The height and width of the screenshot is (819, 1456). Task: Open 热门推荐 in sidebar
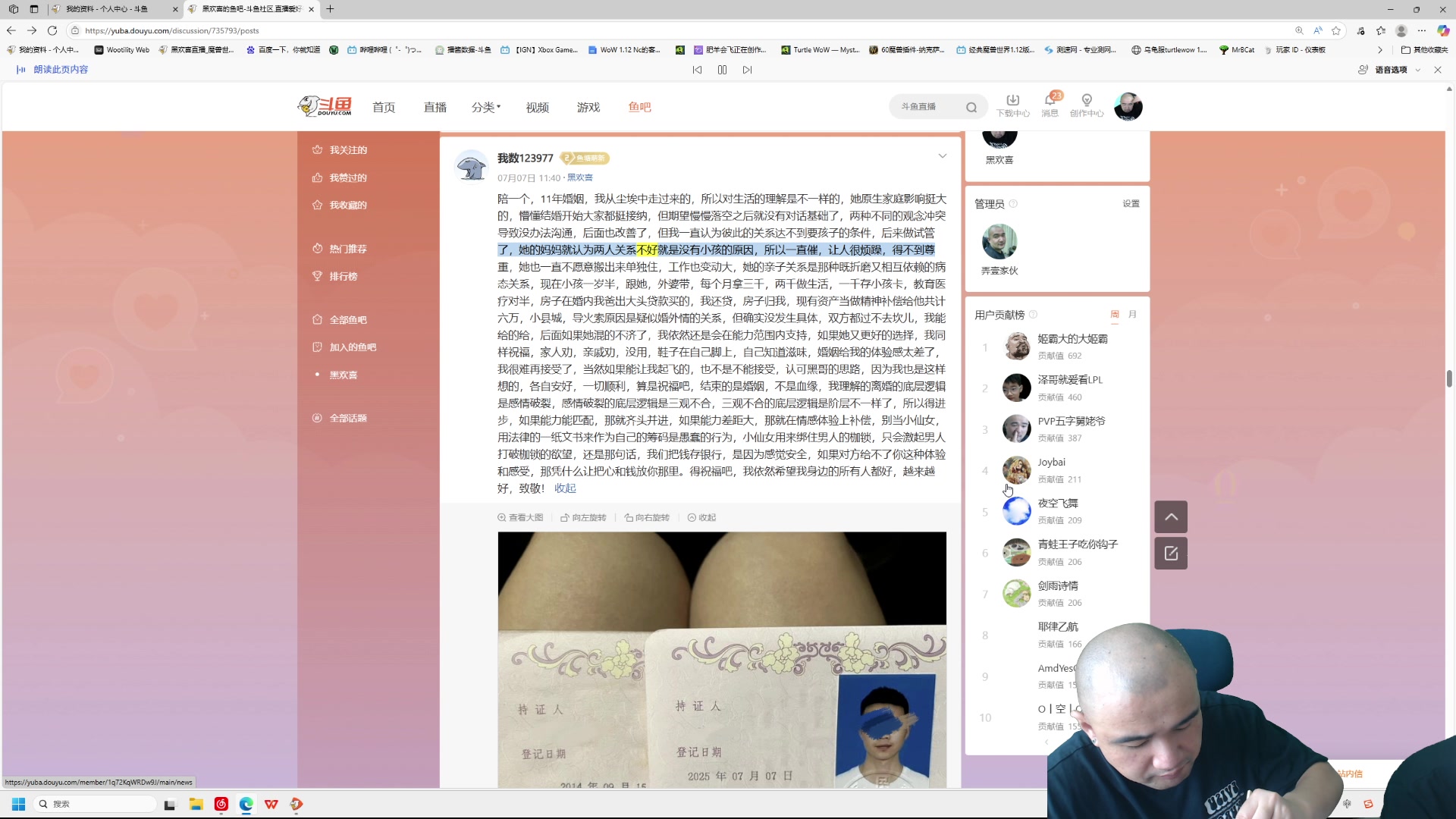(x=340, y=249)
